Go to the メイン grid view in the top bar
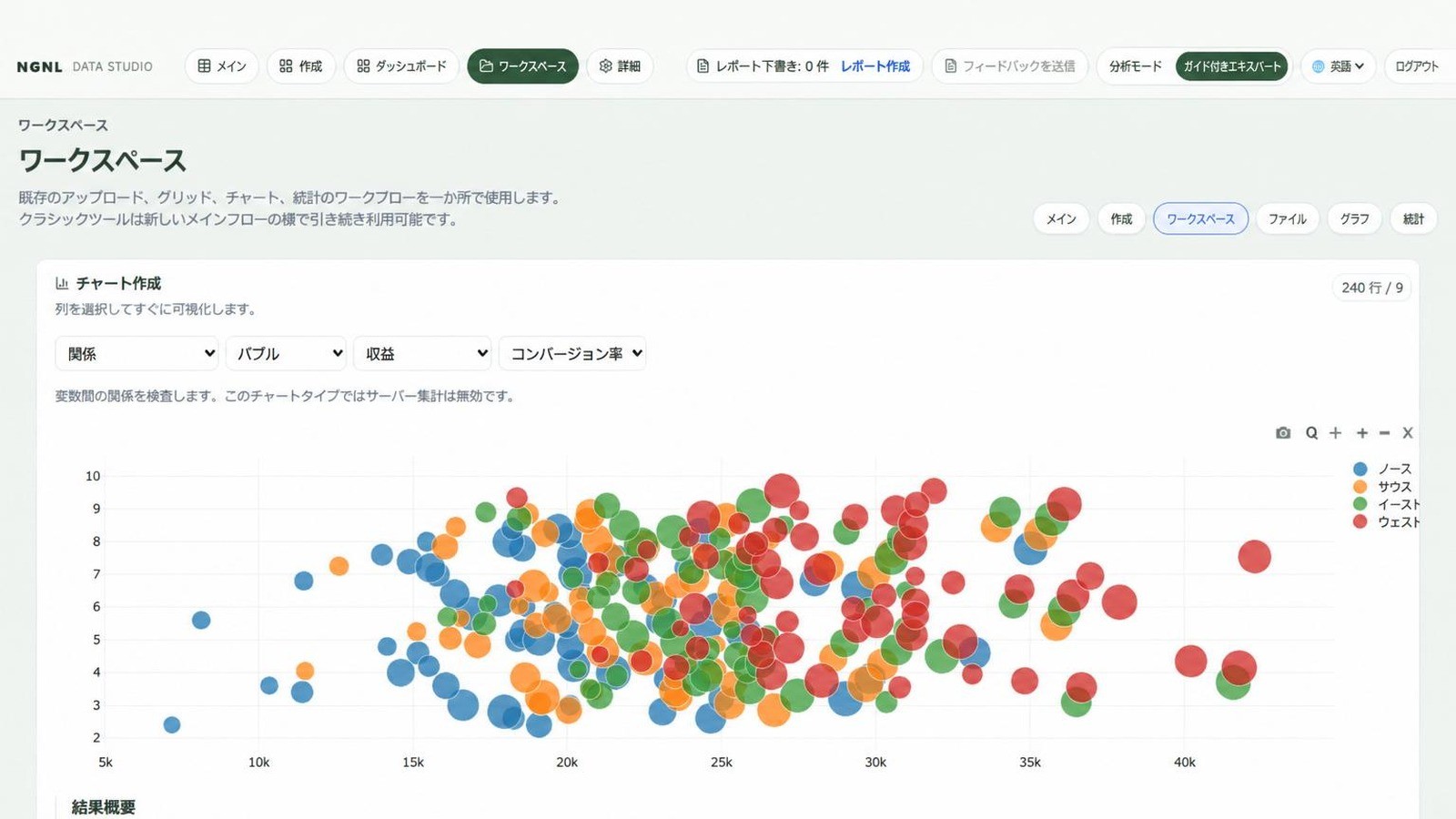The image size is (1456, 819). pyautogui.click(x=222, y=66)
